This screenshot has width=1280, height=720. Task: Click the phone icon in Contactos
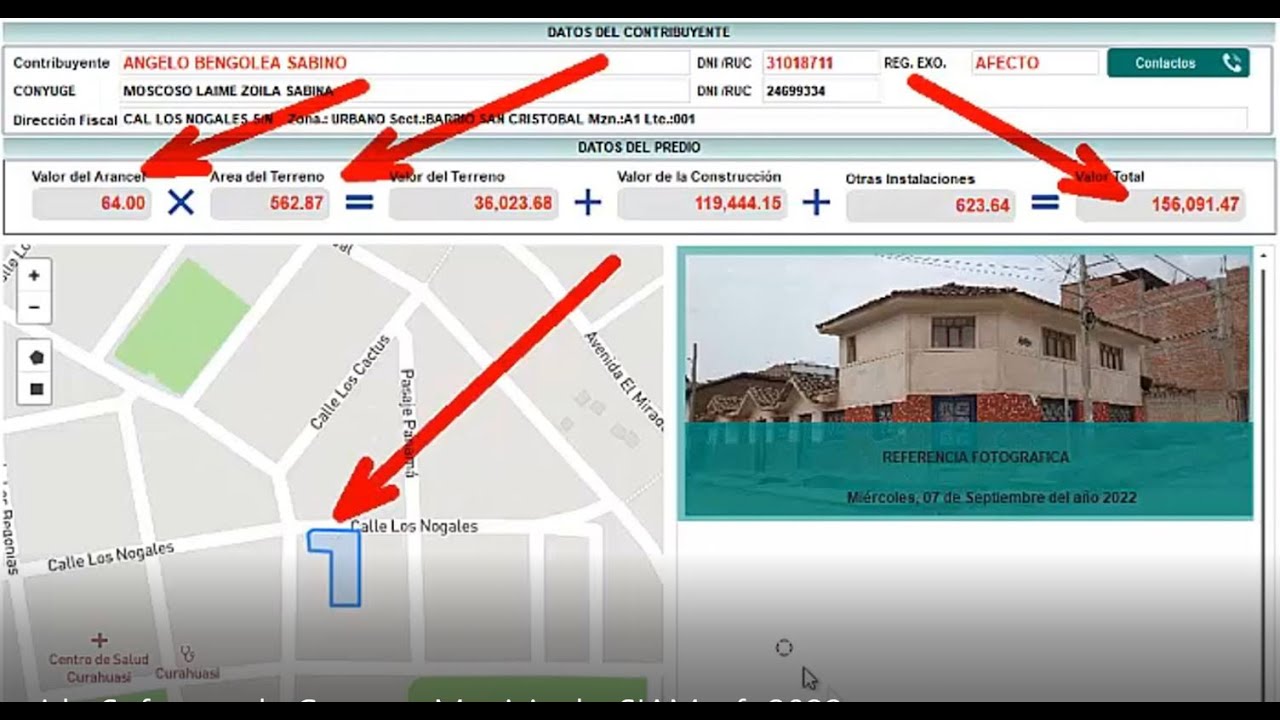[1231, 63]
